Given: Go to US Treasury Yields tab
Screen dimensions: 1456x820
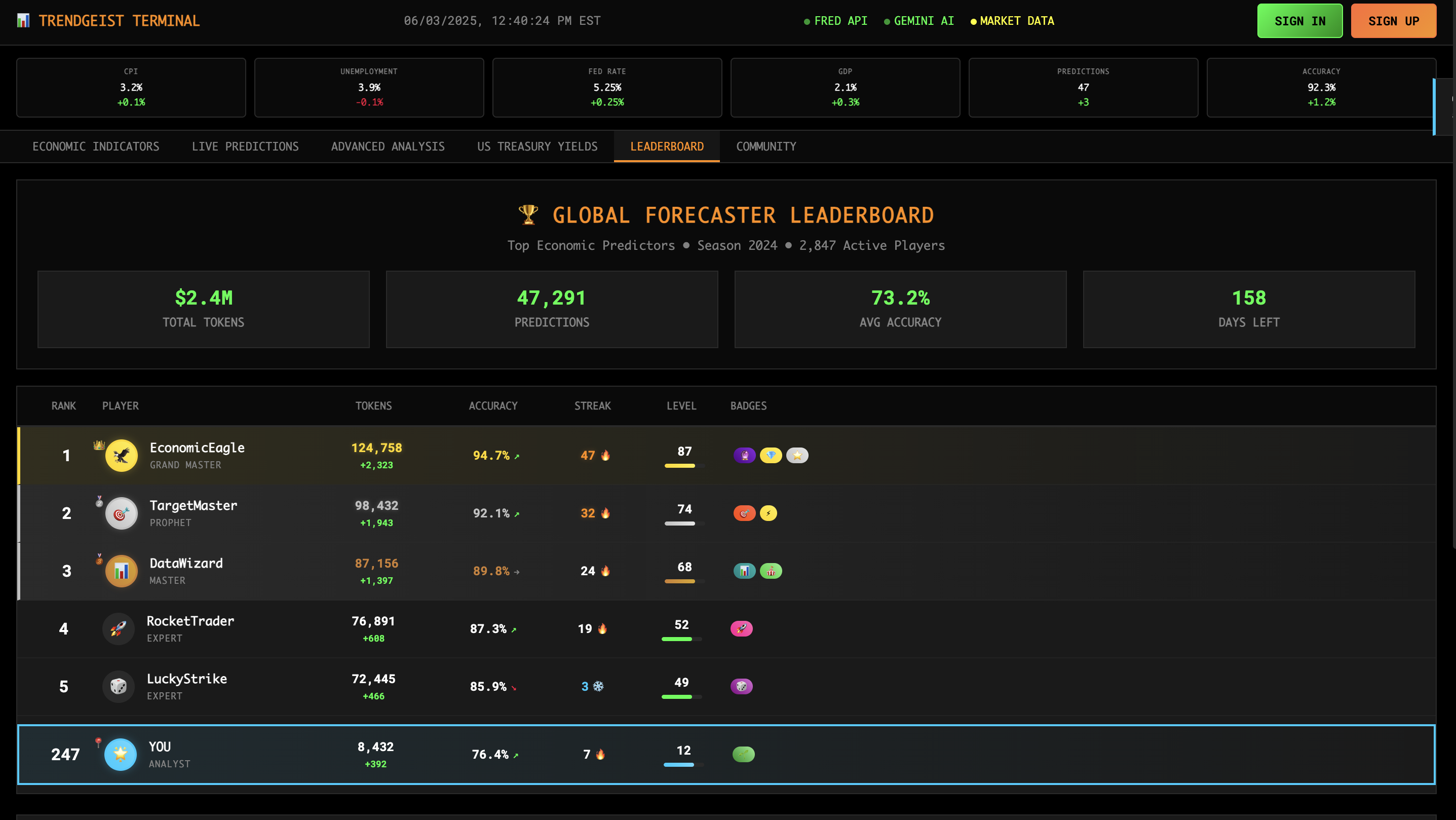Looking at the screenshot, I should (538, 146).
